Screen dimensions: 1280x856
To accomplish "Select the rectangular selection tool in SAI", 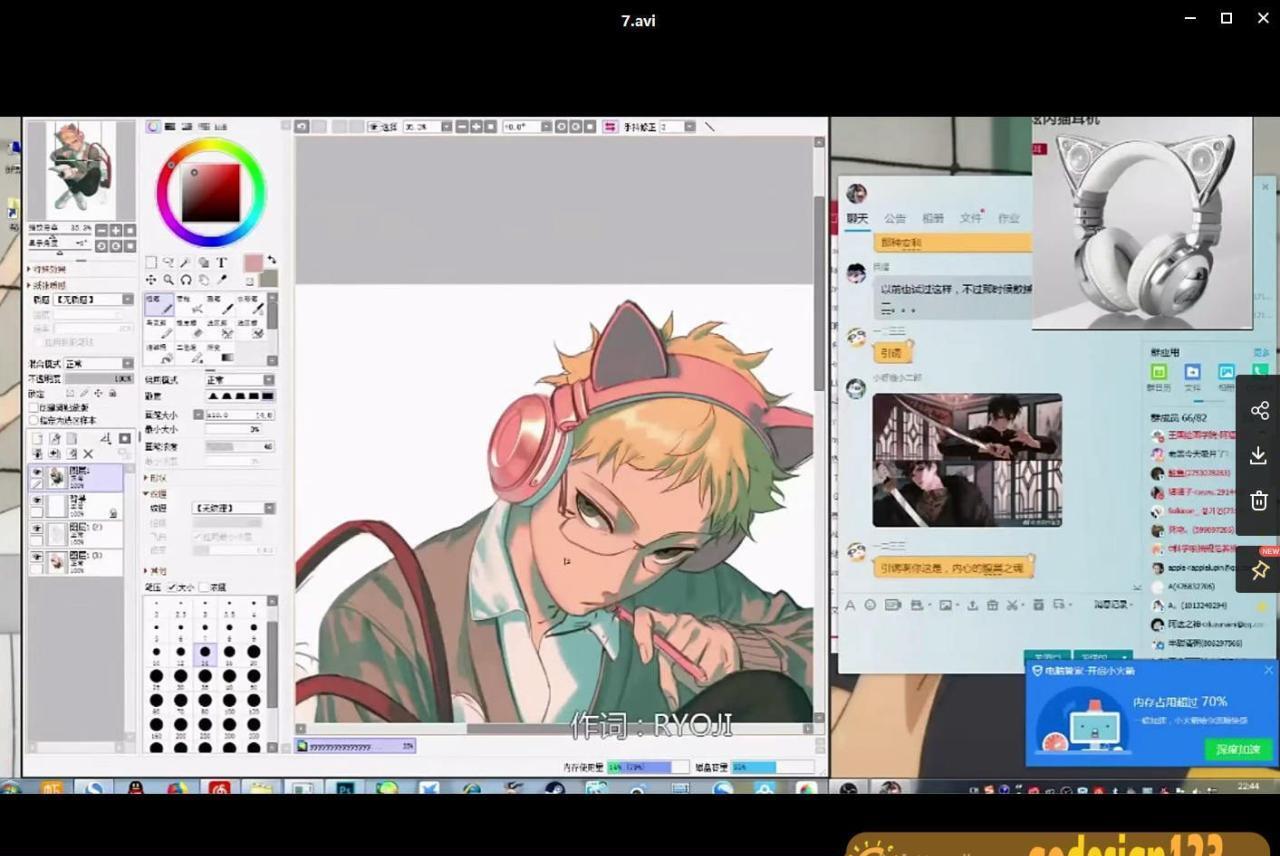I will [x=150, y=262].
